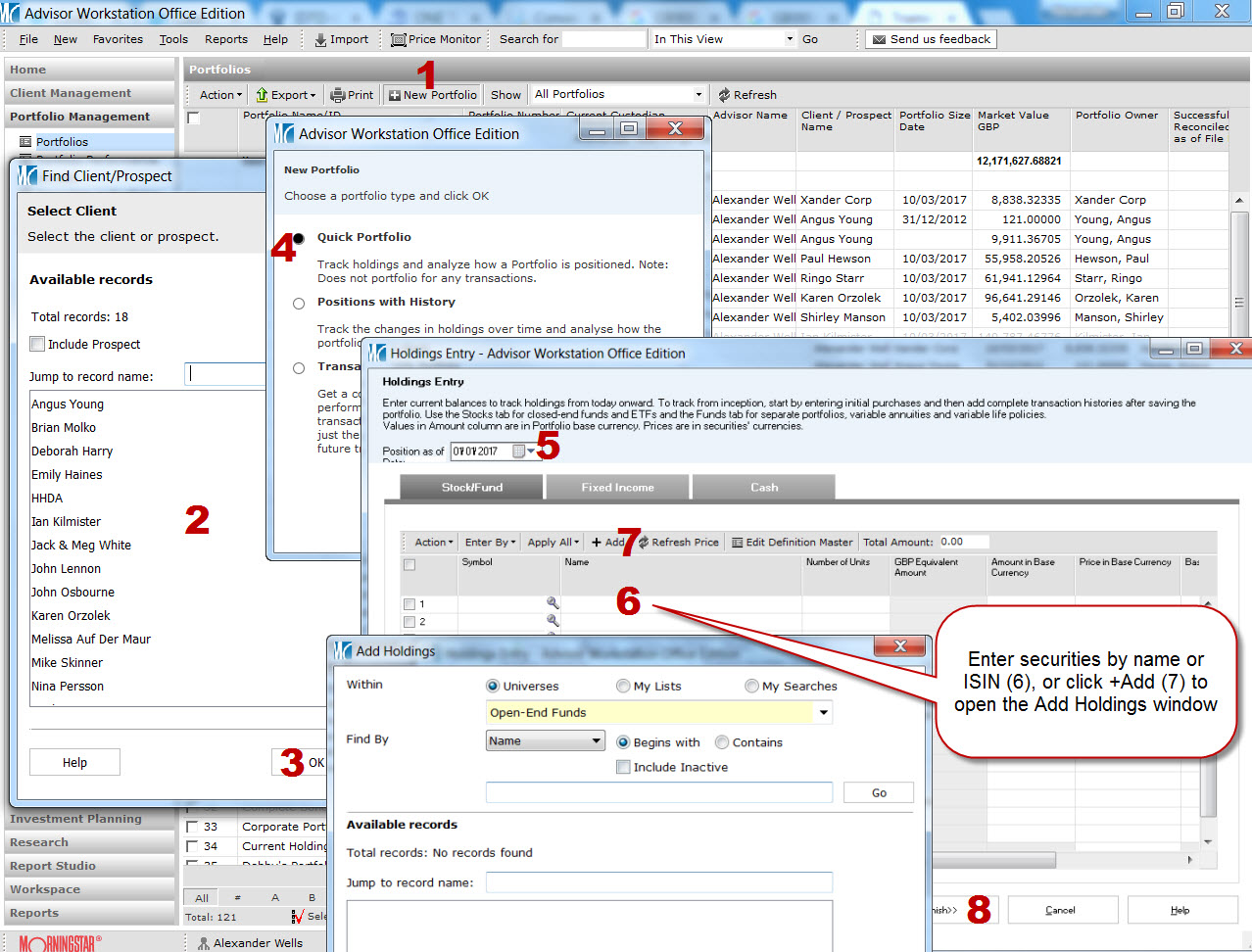Tick the Include Inactive checkbox
Image resolution: width=1252 pixels, height=952 pixels.
623,767
